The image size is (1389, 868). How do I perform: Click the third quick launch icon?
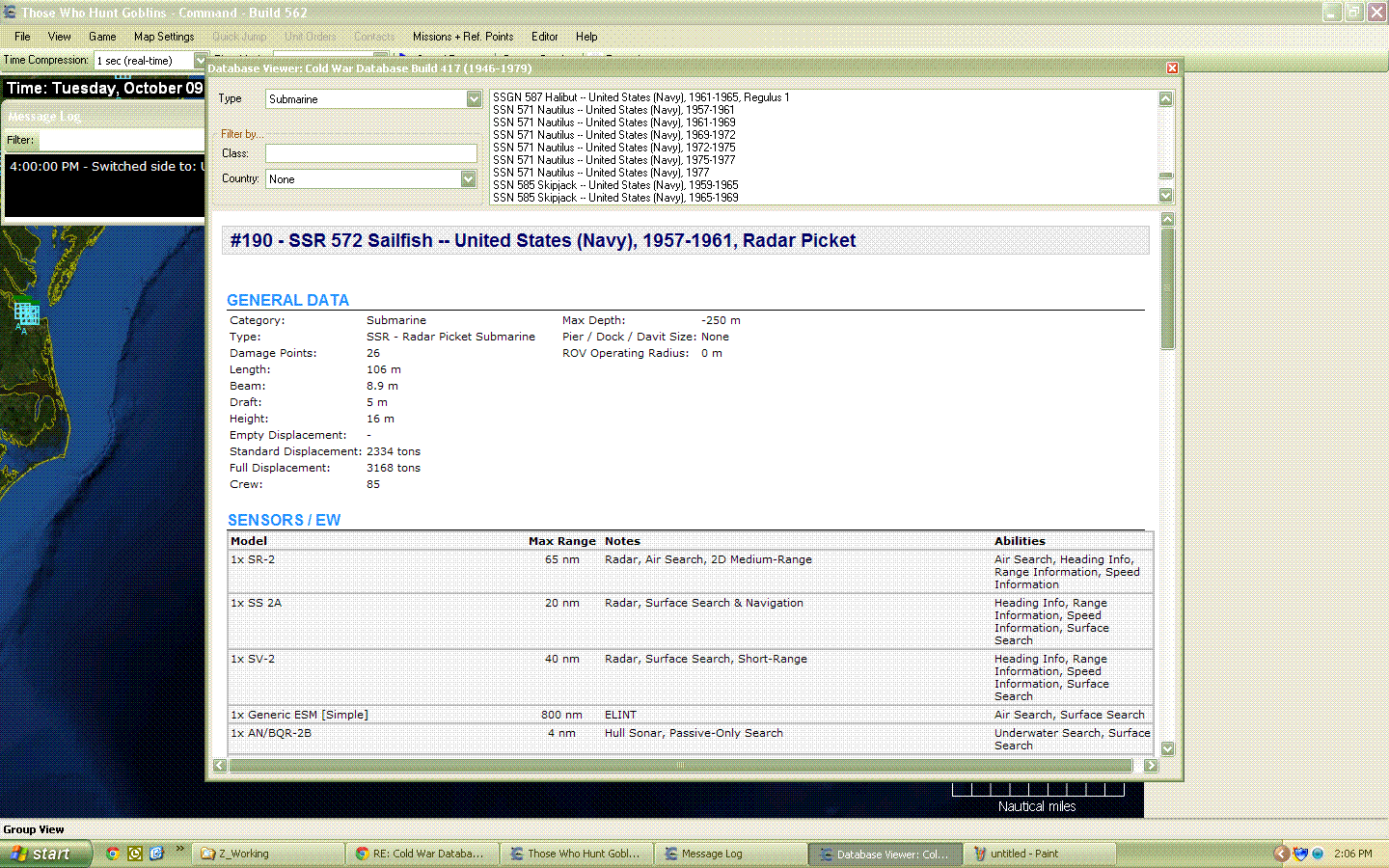click(x=156, y=854)
